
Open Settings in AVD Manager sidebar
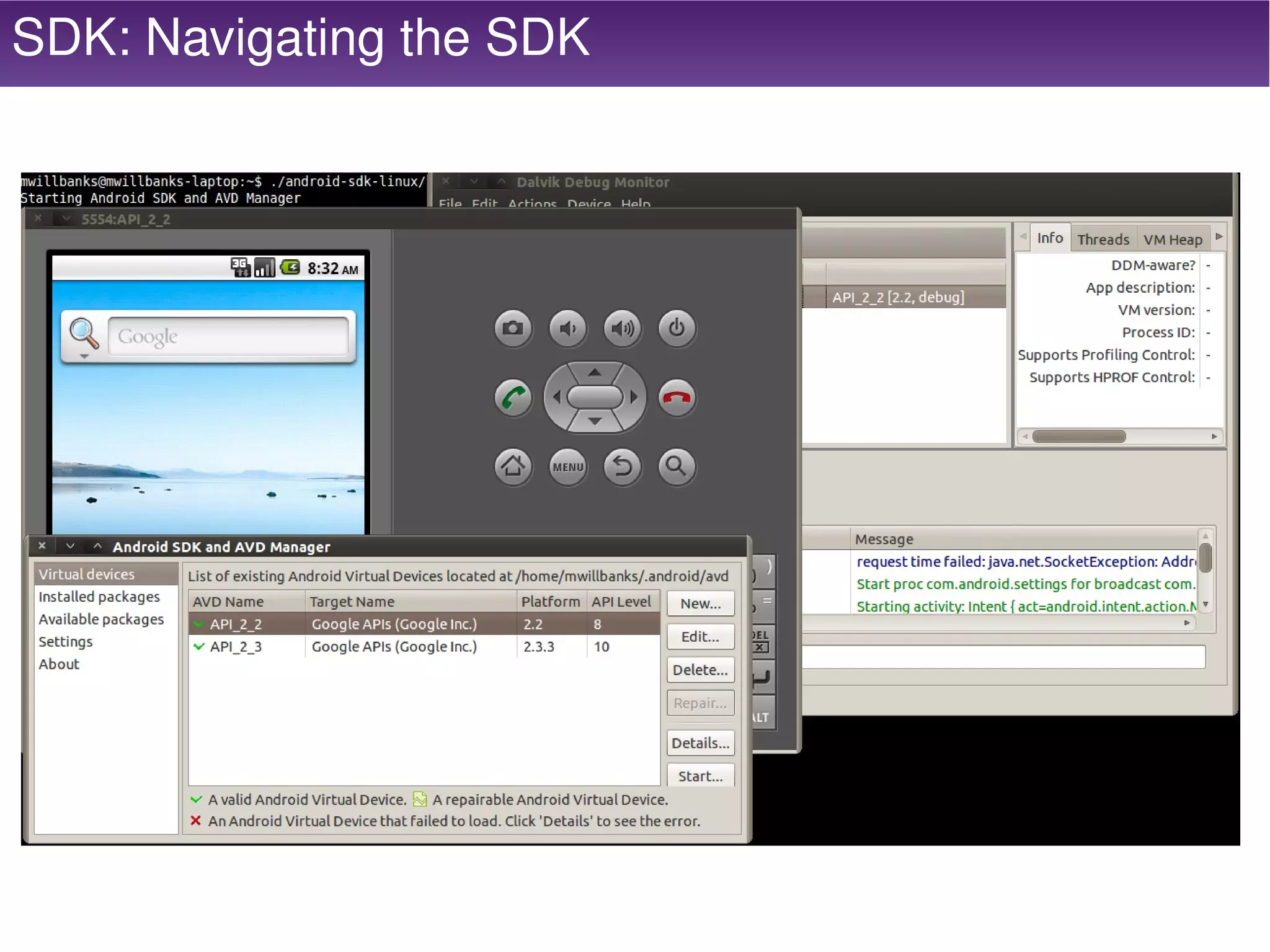point(65,641)
